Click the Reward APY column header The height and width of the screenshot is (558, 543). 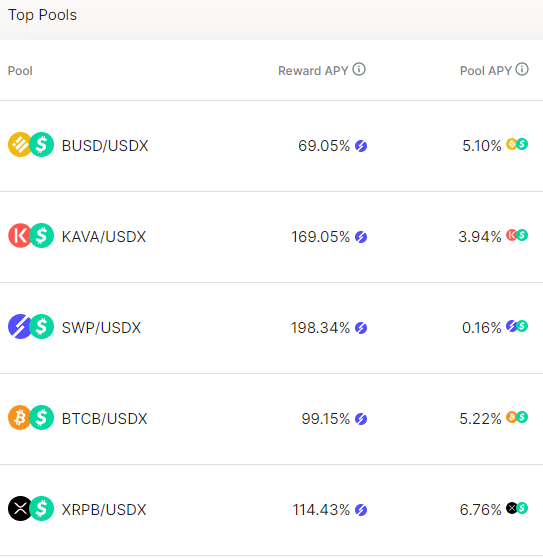click(x=313, y=71)
